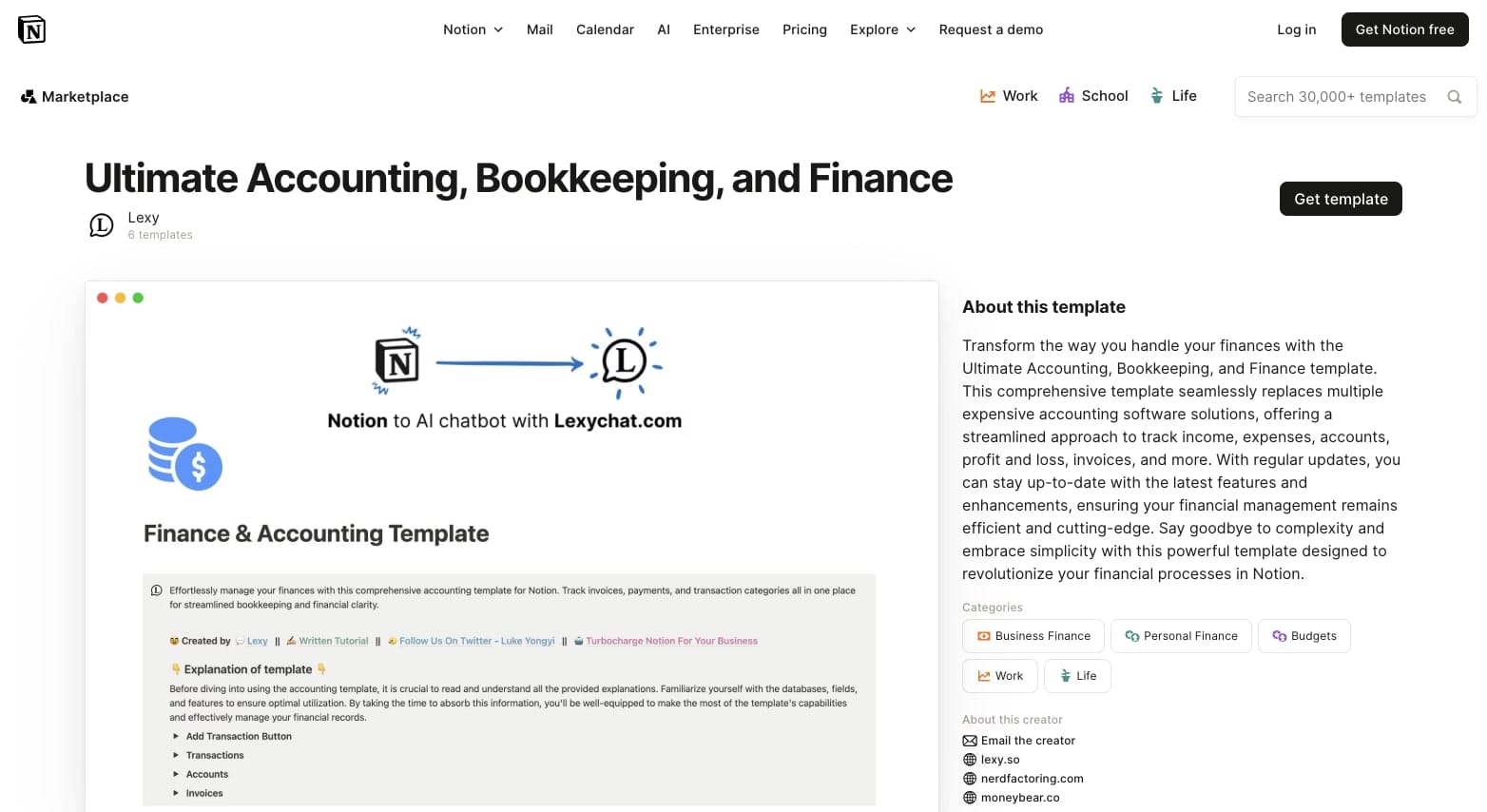Viewport: 1487px width, 812px height.
Task: Click the Email the creator envelope icon
Action: click(970, 741)
